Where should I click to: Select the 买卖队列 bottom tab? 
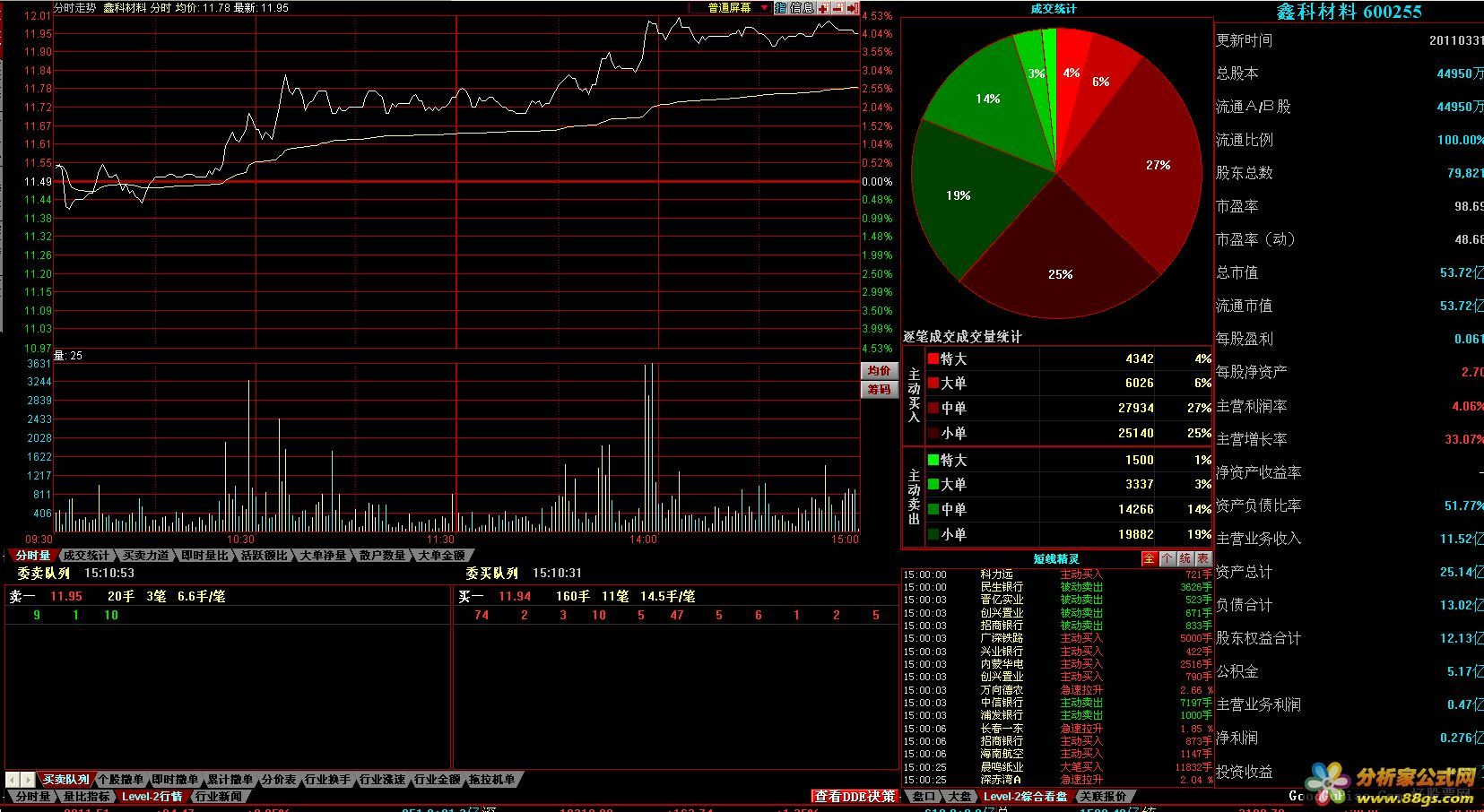(x=66, y=780)
